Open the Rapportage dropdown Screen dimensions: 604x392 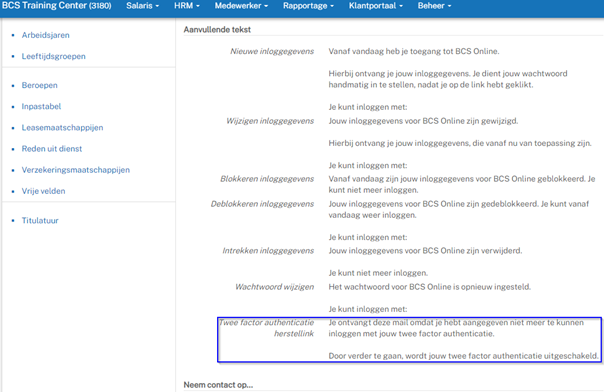[x=308, y=6]
